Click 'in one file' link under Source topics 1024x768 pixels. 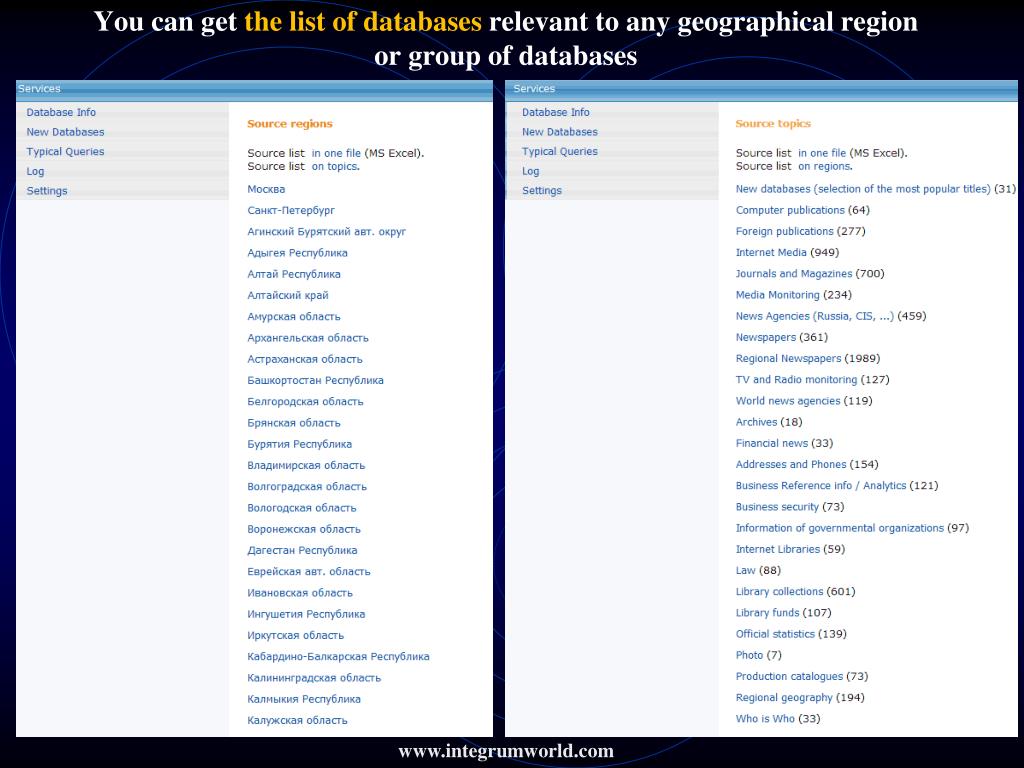click(x=822, y=153)
